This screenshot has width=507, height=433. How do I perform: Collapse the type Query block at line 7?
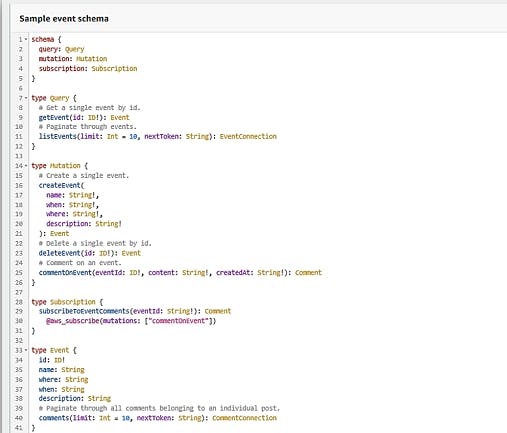pos(26,98)
